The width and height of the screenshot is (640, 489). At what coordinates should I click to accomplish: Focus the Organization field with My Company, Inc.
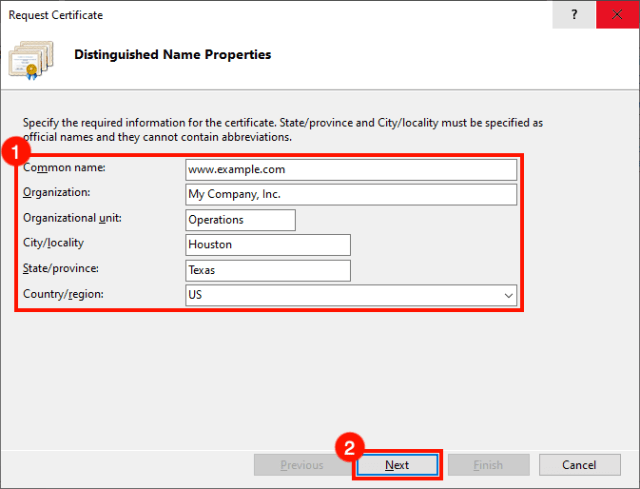(351, 194)
